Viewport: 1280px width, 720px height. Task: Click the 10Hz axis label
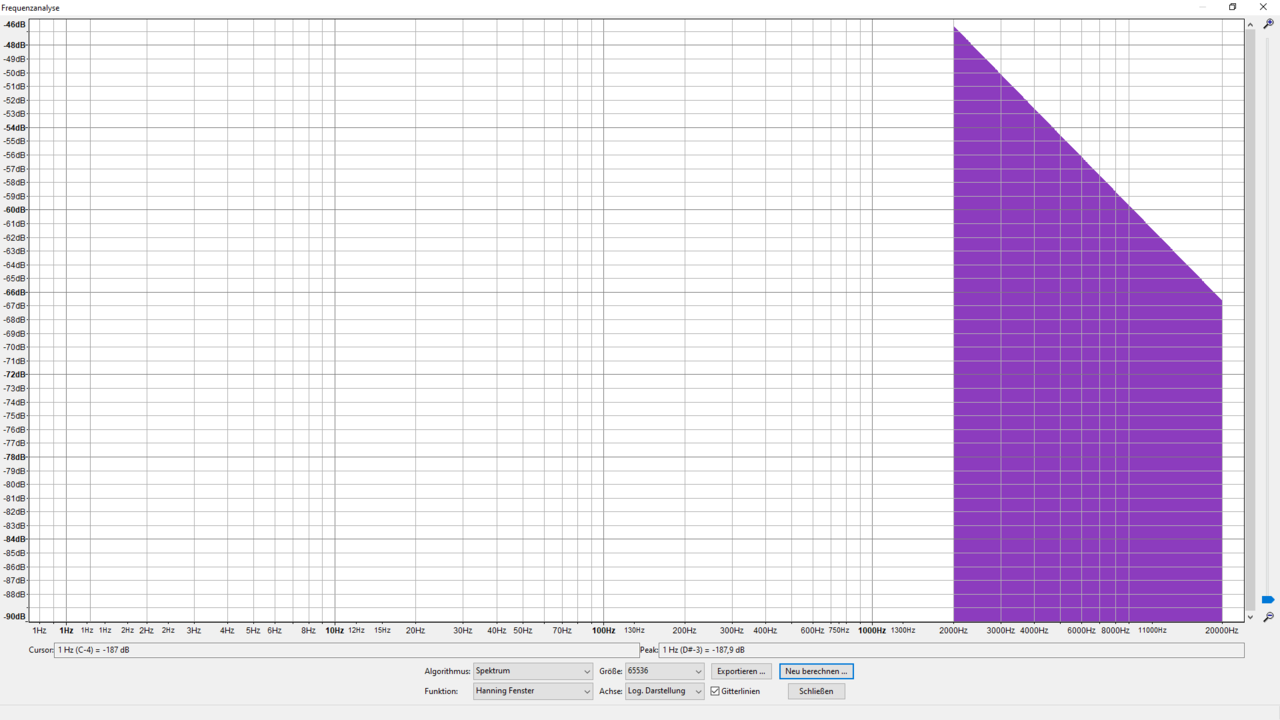334,630
